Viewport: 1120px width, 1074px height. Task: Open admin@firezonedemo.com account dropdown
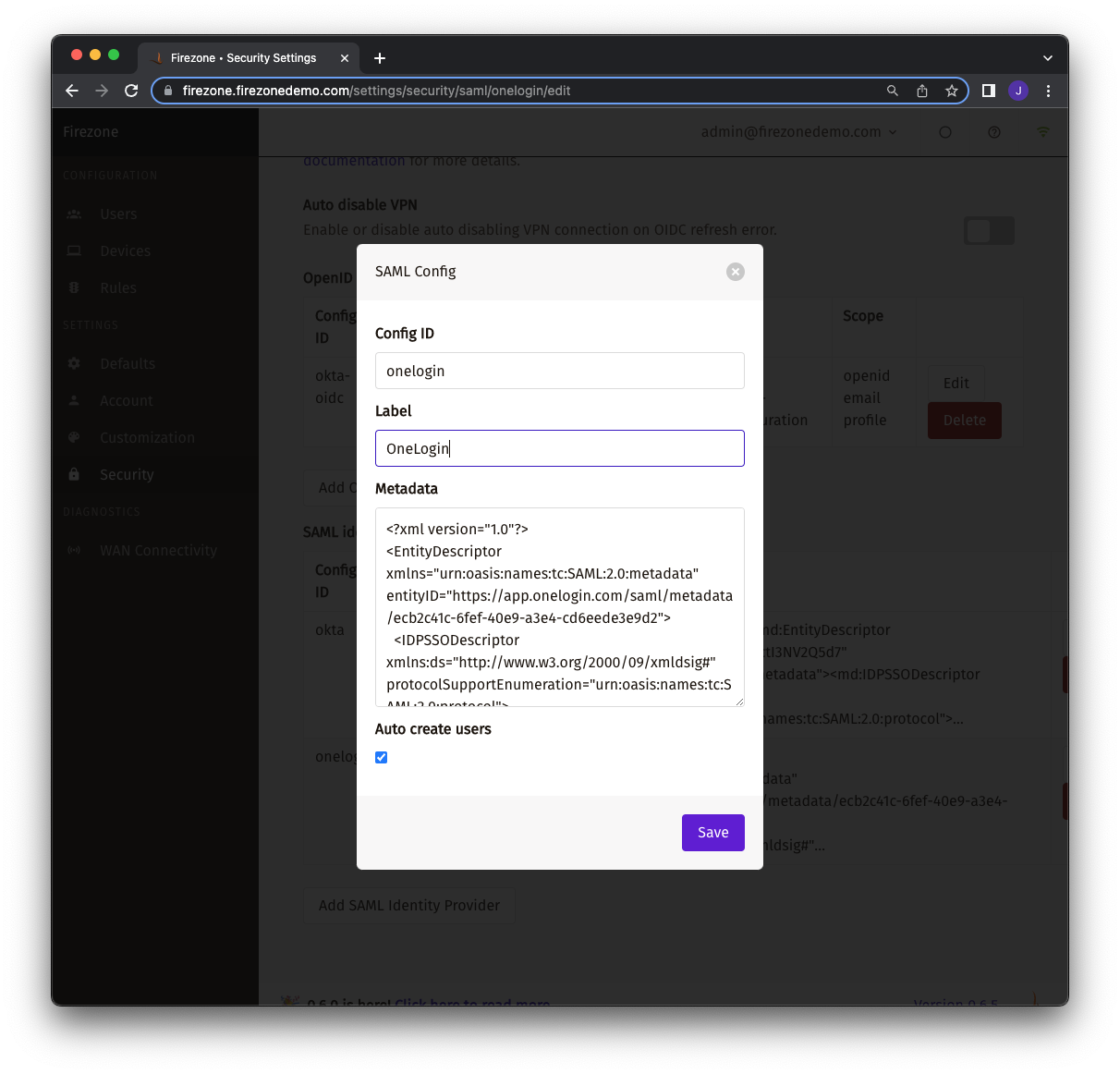point(798,132)
